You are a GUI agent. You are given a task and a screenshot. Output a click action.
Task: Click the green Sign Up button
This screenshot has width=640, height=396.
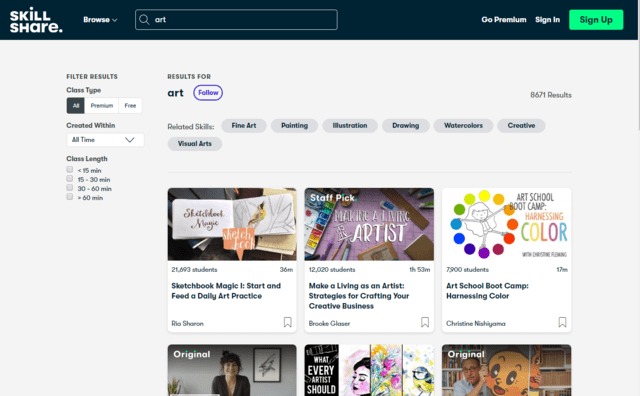tap(596, 20)
